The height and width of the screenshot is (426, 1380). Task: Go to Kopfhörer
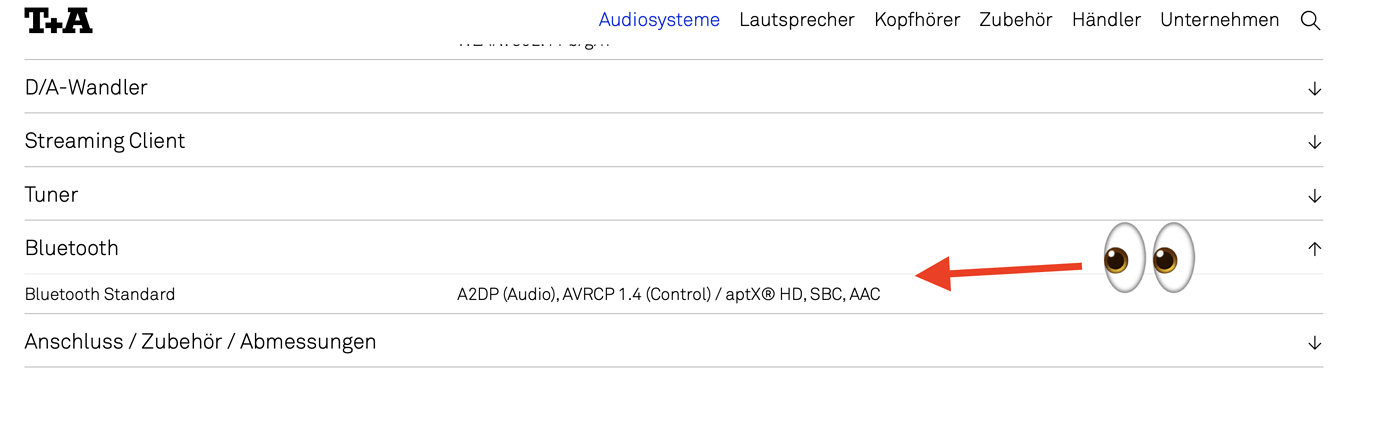[x=917, y=20]
